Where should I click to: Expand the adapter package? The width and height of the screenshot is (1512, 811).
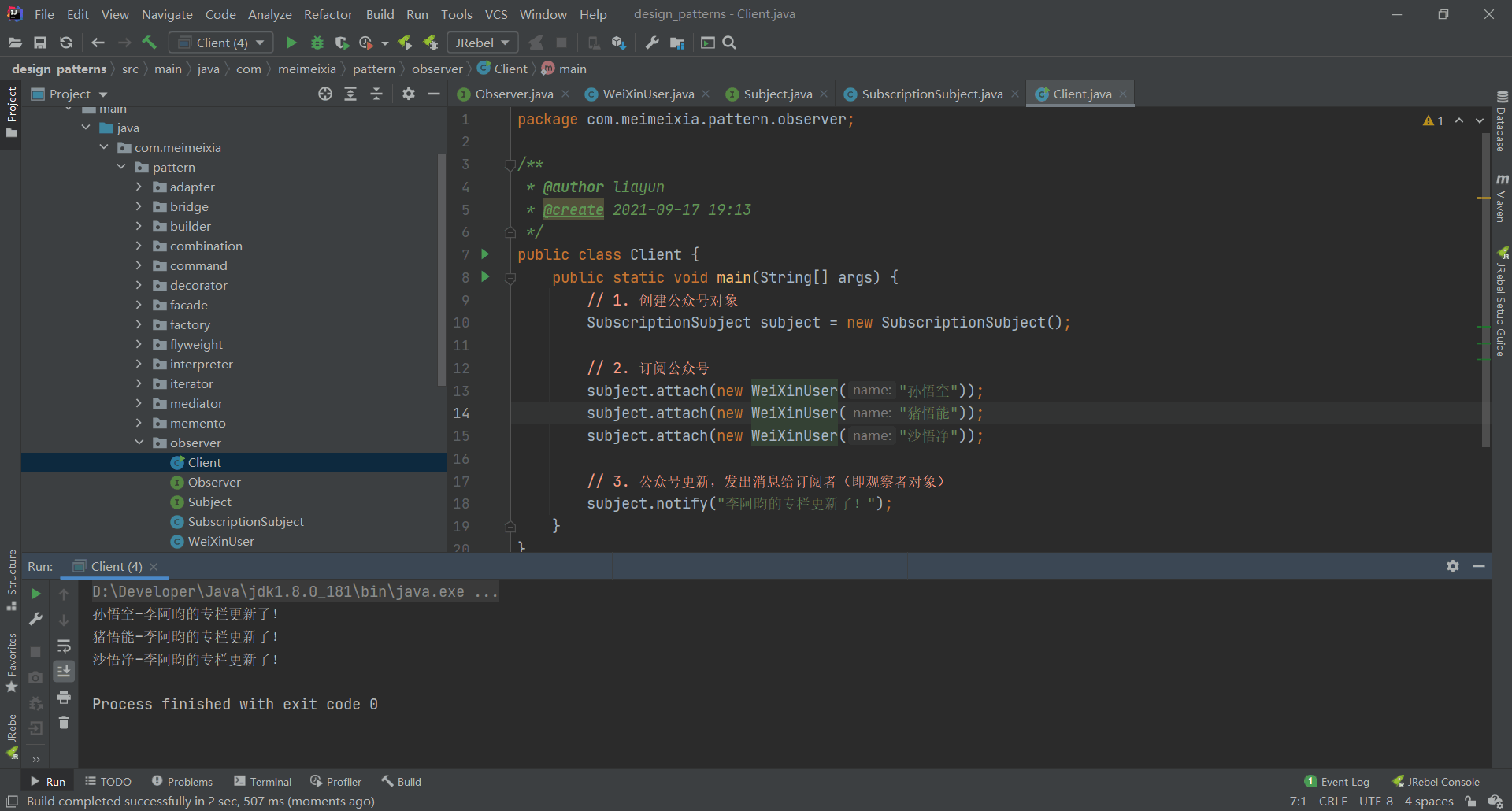[x=139, y=187]
